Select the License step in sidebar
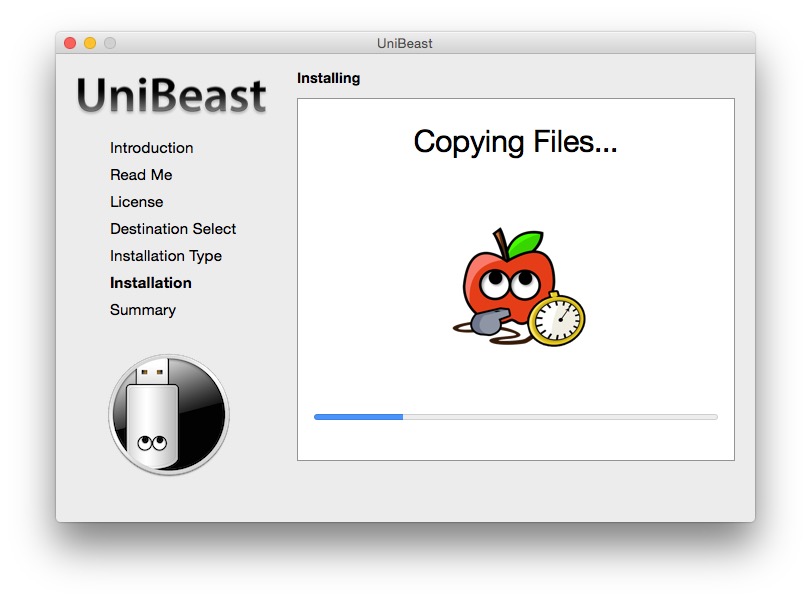Screen dimensions: 811x602 [136, 202]
